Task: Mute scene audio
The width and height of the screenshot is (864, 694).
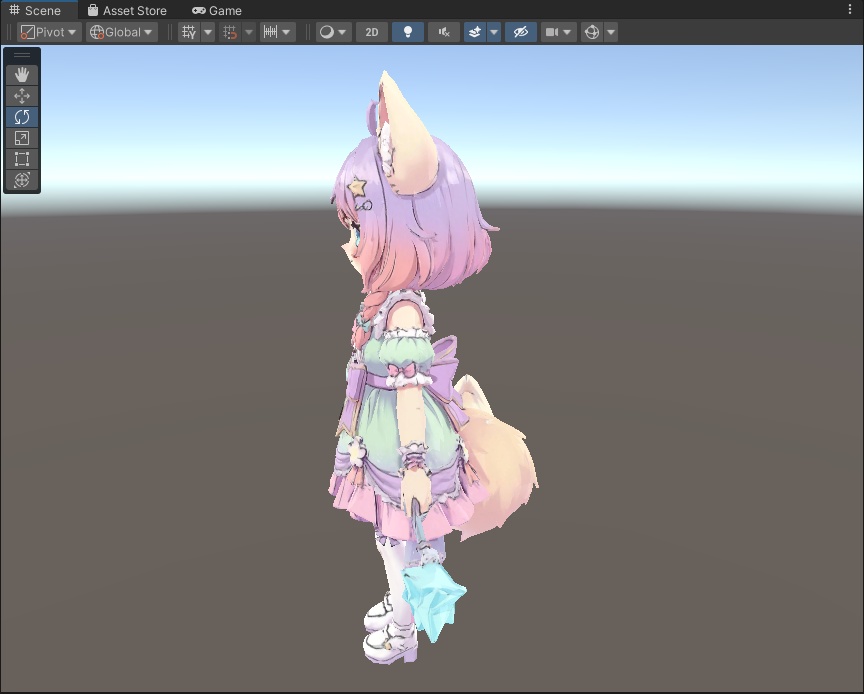Action: click(442, 32)
